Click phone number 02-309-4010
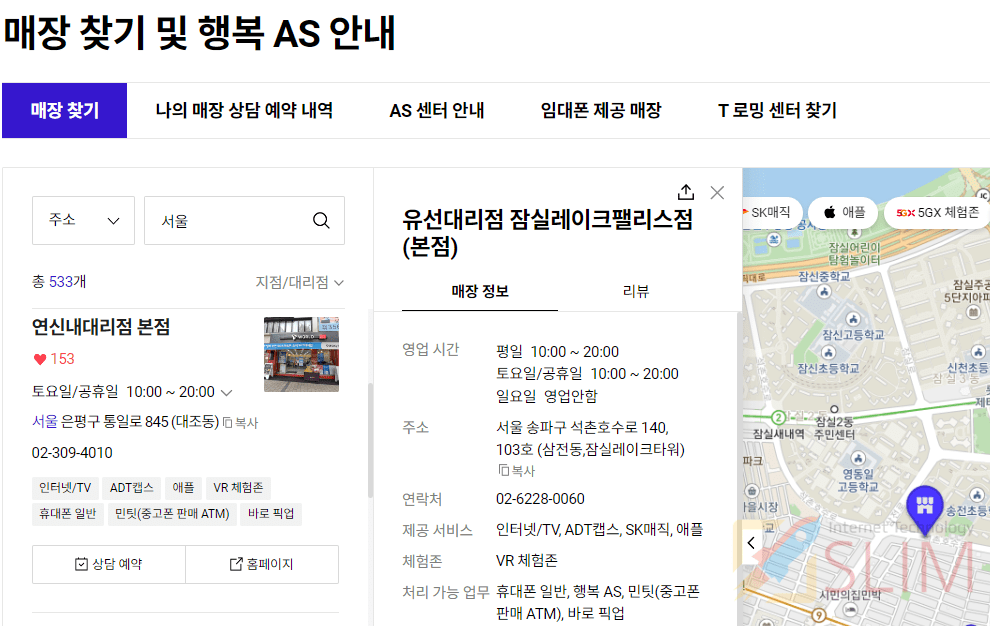990x626 pixels. point(72,453)
